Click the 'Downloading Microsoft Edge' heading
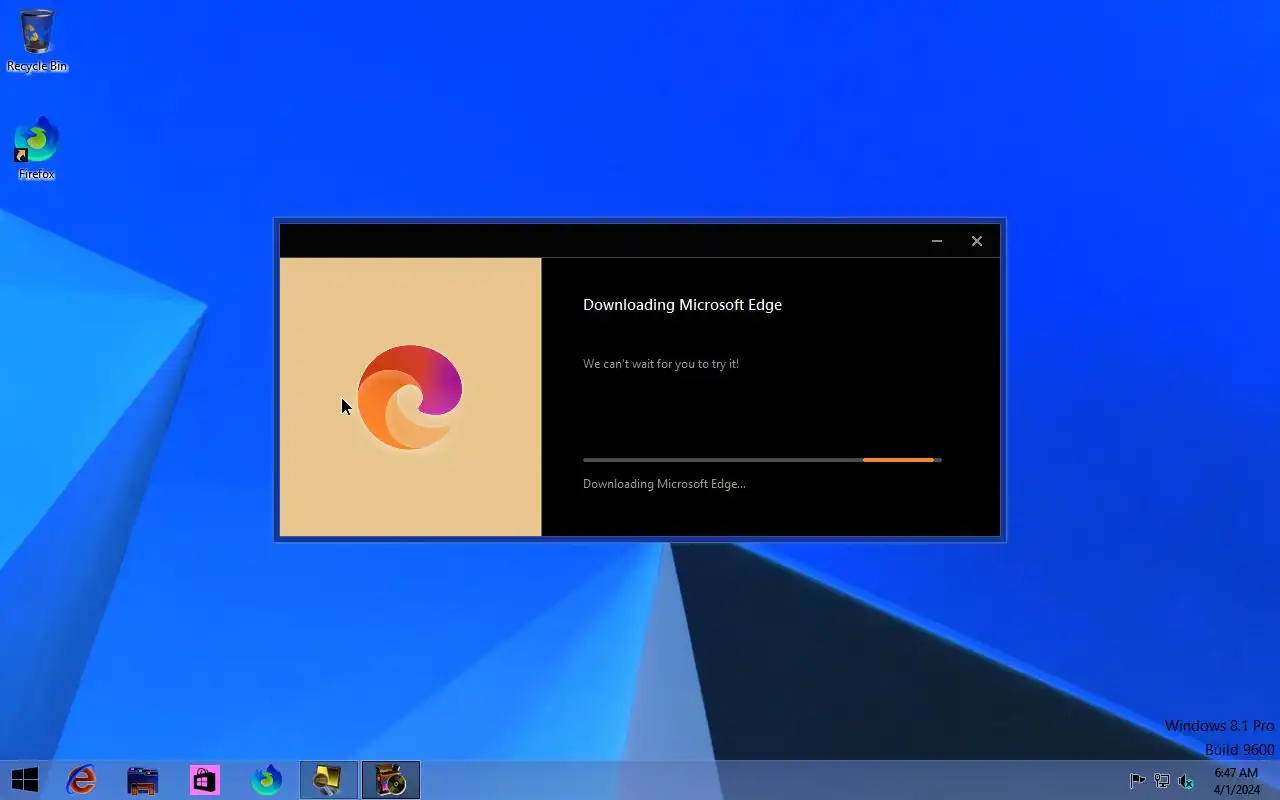The height and width of the screenshot is (800, 1280). pyautogui.click(x=682, y=305)
